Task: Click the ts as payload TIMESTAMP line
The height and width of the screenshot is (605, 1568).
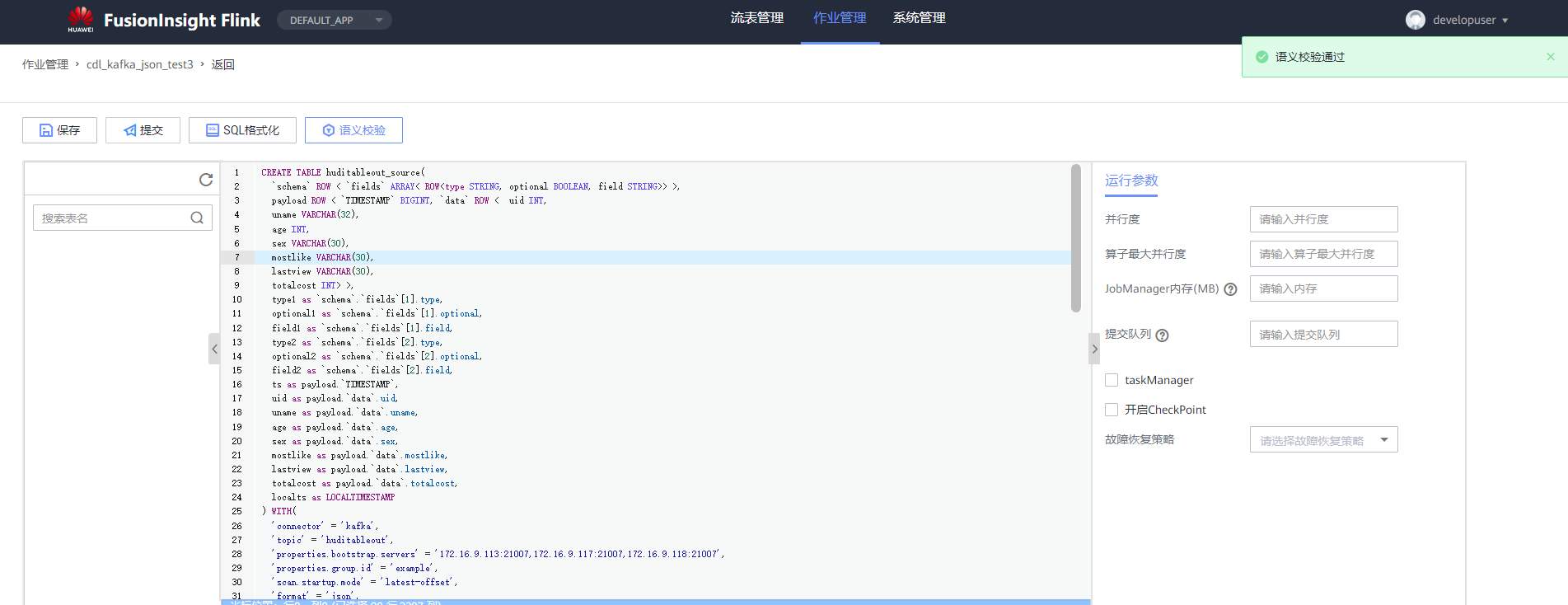Action: point(335,384)
